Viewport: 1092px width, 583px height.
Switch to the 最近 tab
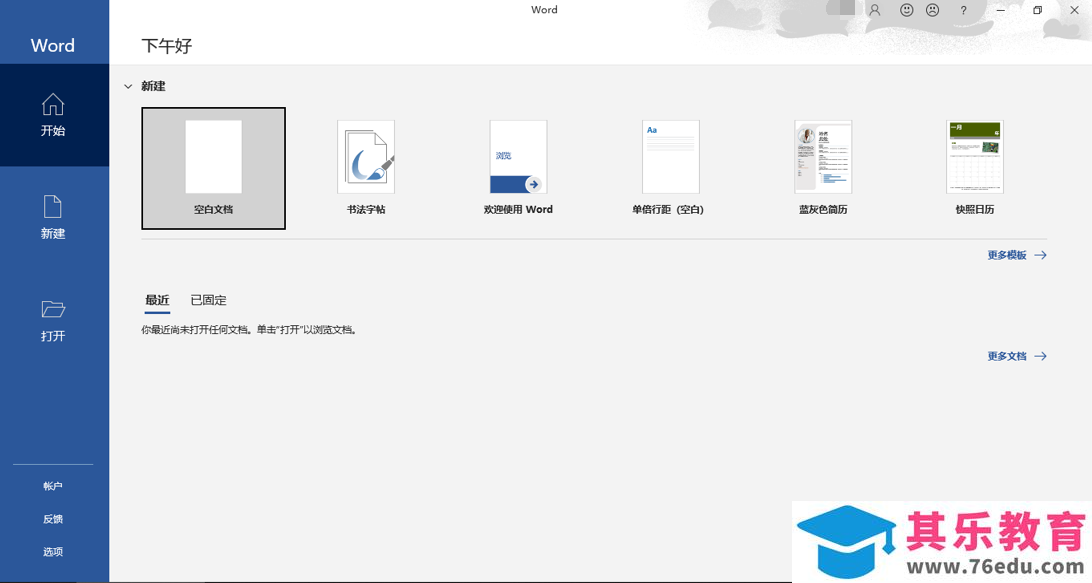(x=157, y=300)
